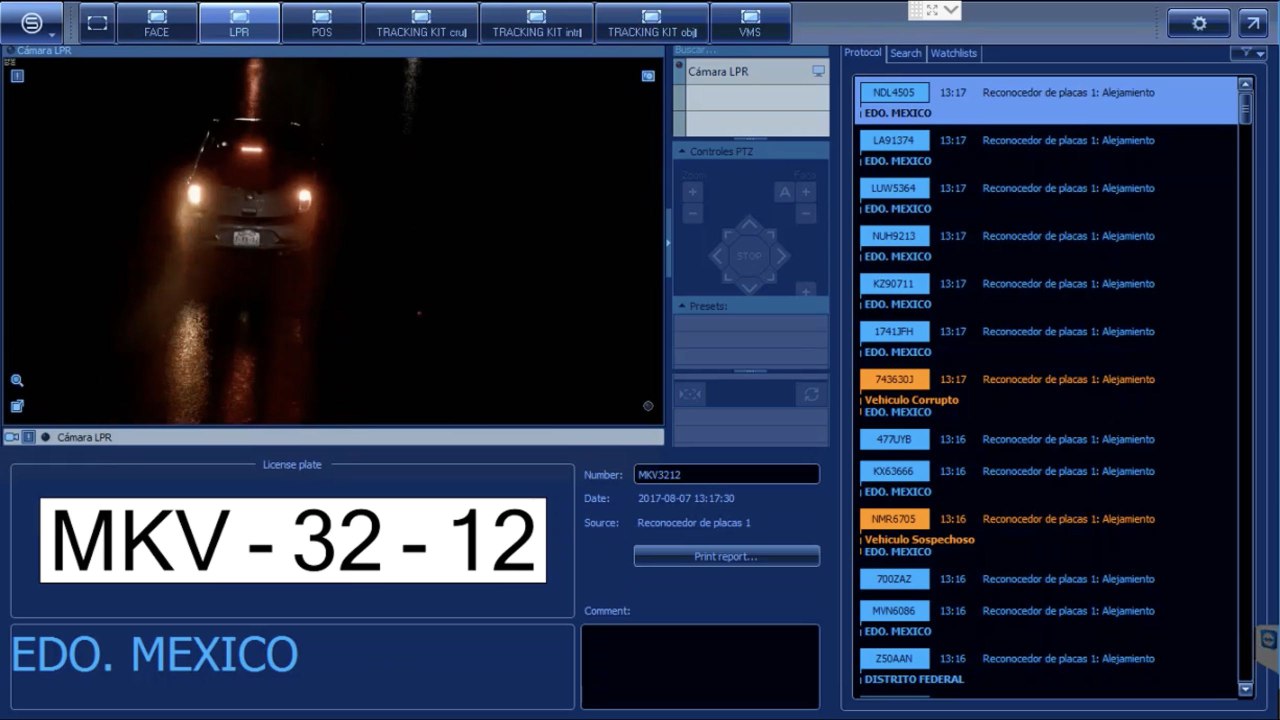1280x720 pixels.
Task: Switch to the Watchlists tab
Action: click(953, 53)
